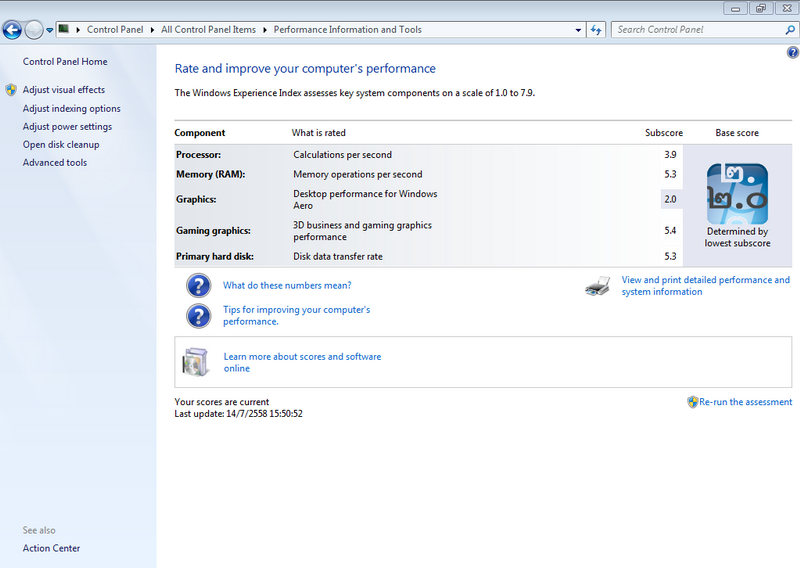The width and height of the screenshot is (800, 568).
Task: Open Tips for improving your computer's performance
Action: pyautogui.click(x=296, y=315)
